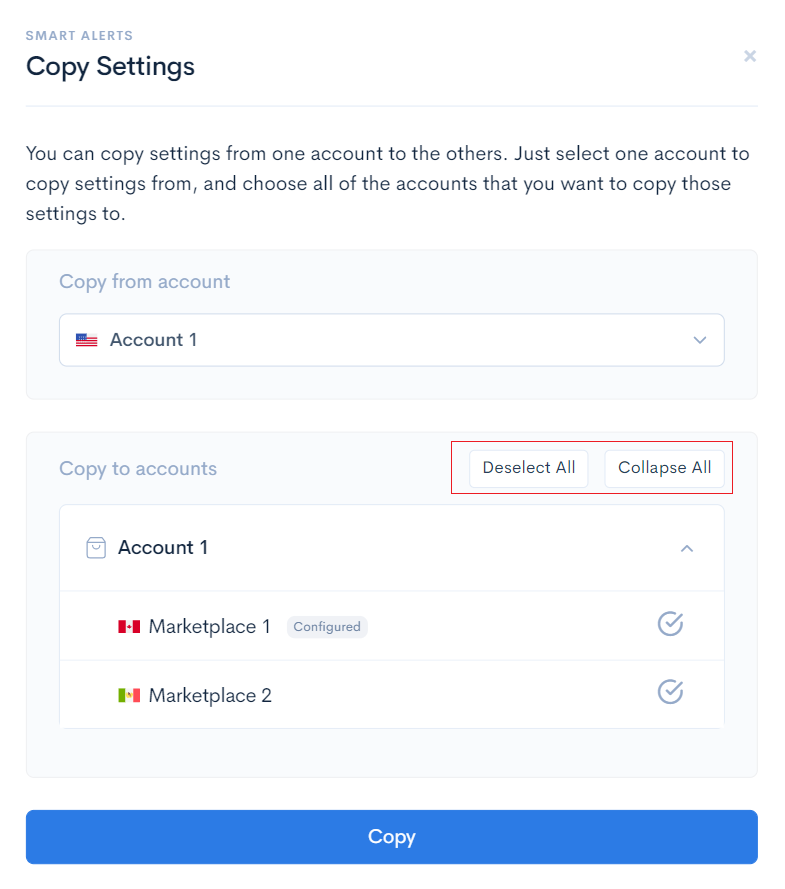Click the US flag icon in dropdown

point(87,340)
